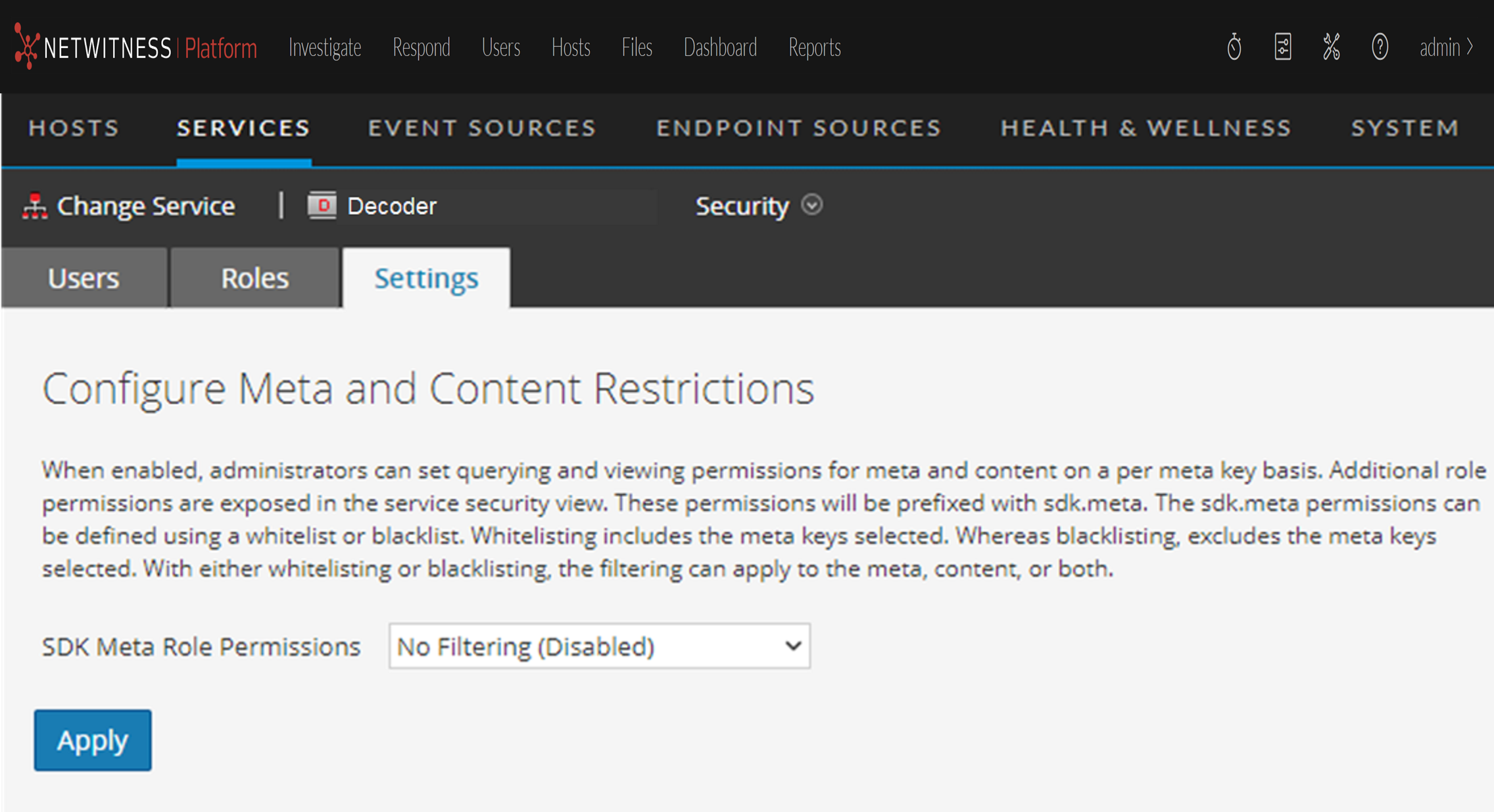Open the configuration sliders icon
The height and width of the screenshot is (812, 1494).
point(1282,47)
